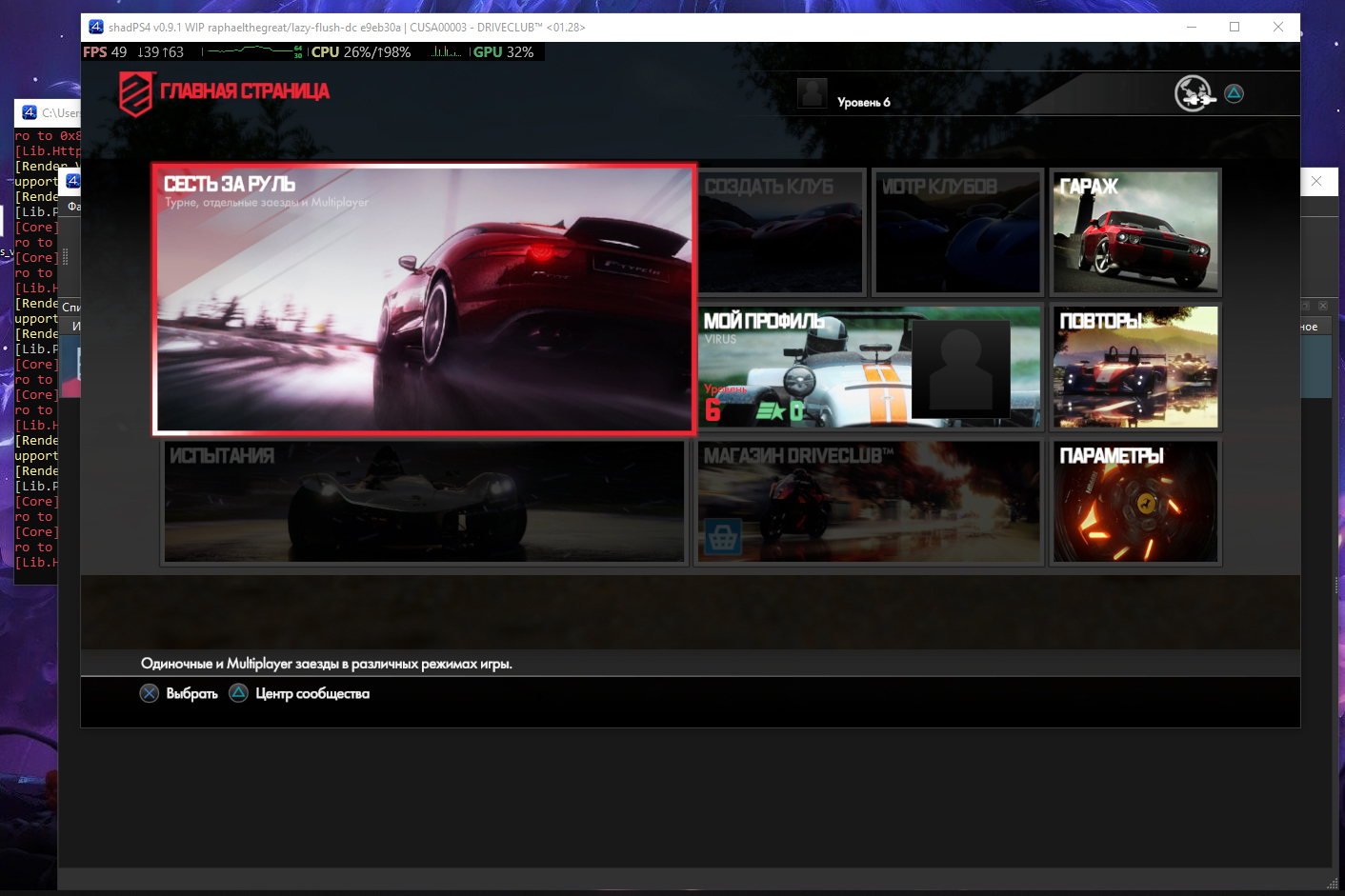Open the ПОВТОРЫ tile
The image size is (1345, 896).
point(1135,367)
